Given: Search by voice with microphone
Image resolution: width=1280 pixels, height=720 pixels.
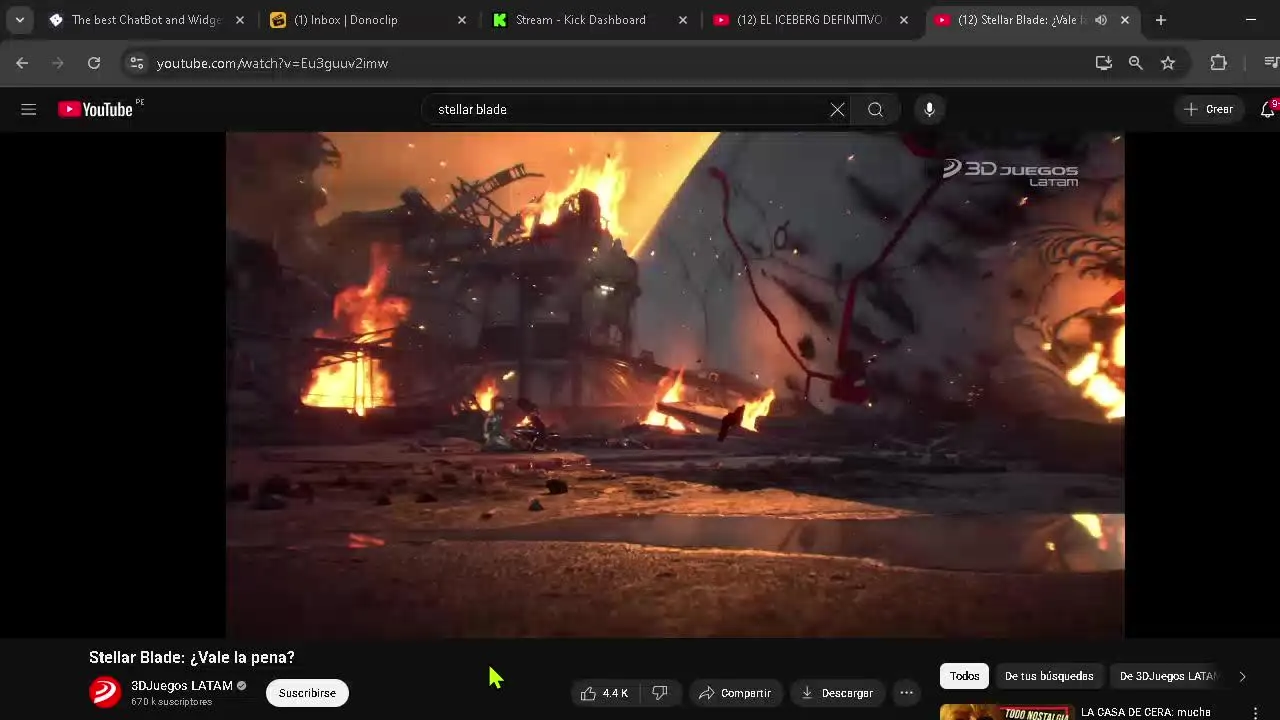Looking at the screenshot, I should pyautogui.click(x=929, y=110).
